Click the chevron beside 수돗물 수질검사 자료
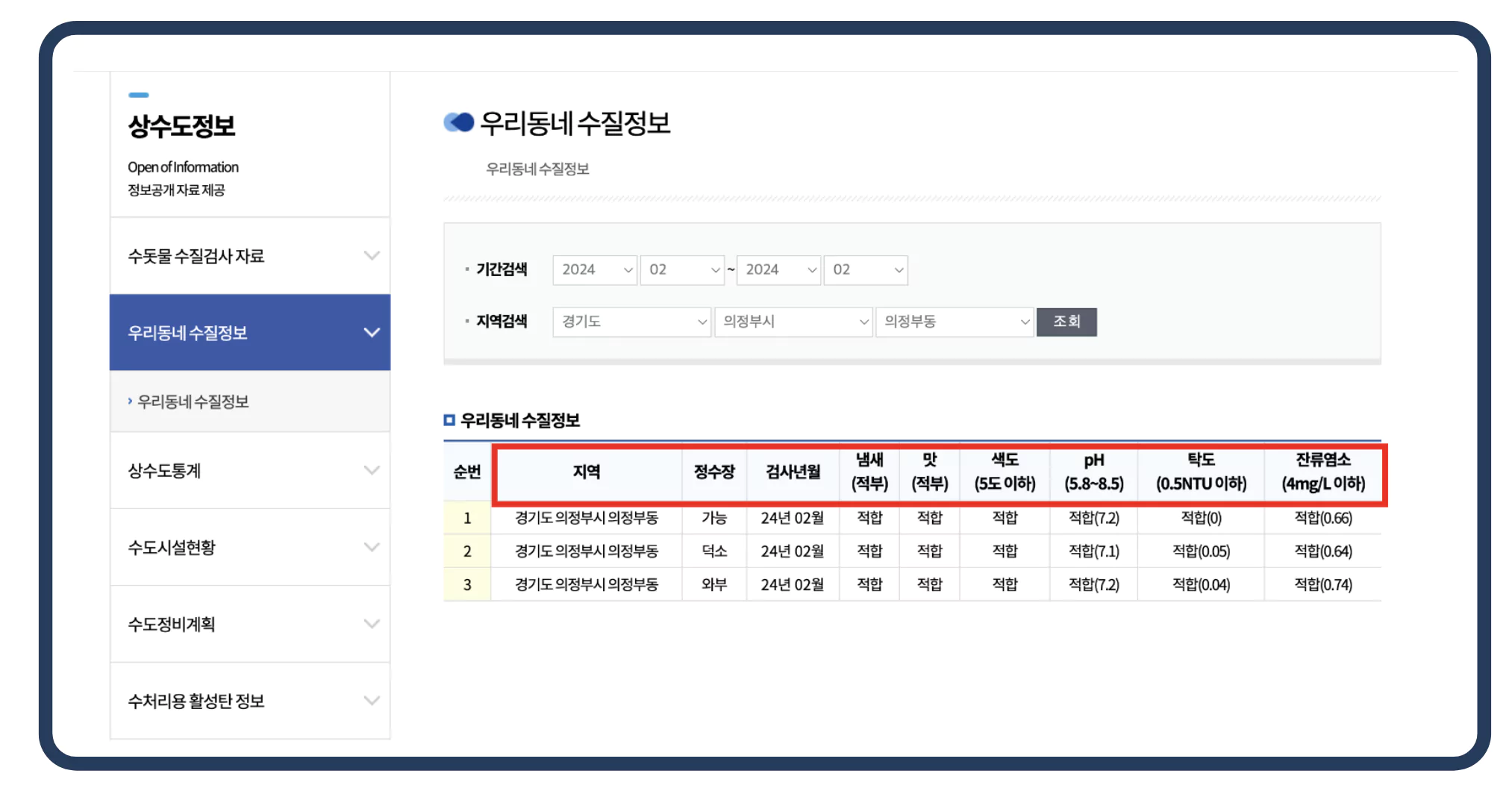Viewport: 1512px width, 794px height. (x=372, y=256)
